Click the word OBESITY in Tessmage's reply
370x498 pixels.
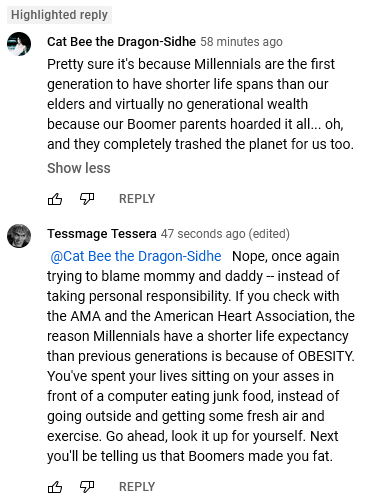coord(325,356)
